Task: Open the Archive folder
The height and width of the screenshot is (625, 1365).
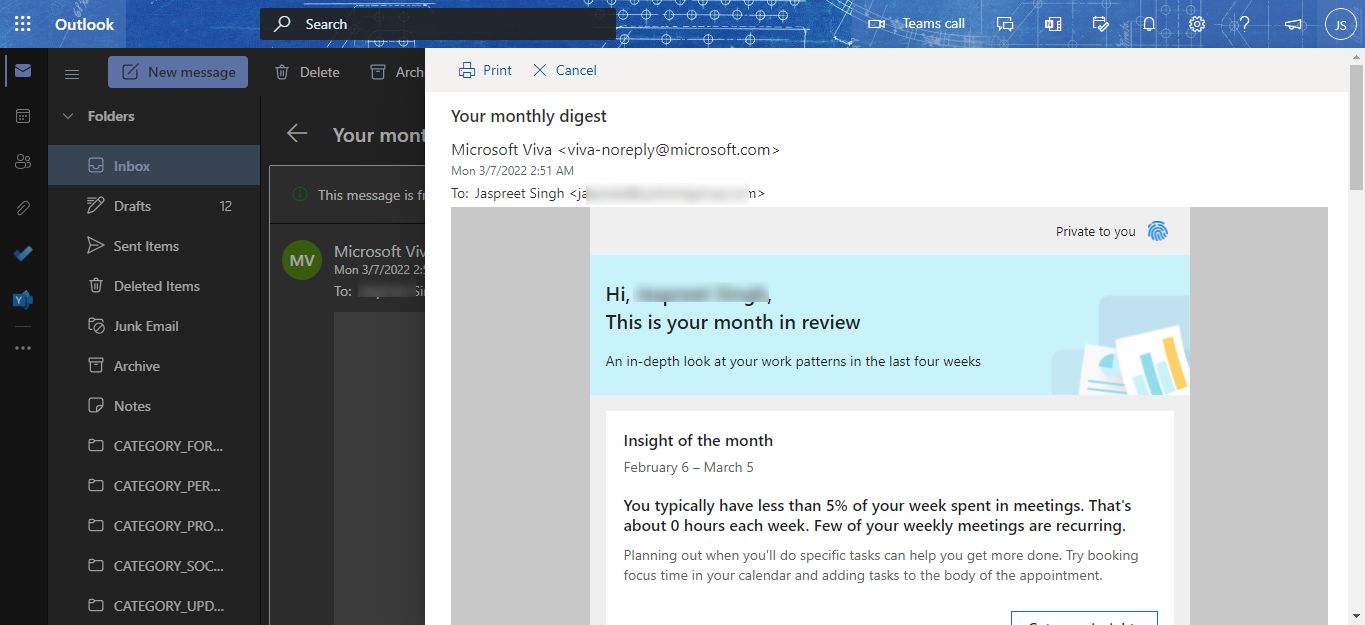Action: 154,366
